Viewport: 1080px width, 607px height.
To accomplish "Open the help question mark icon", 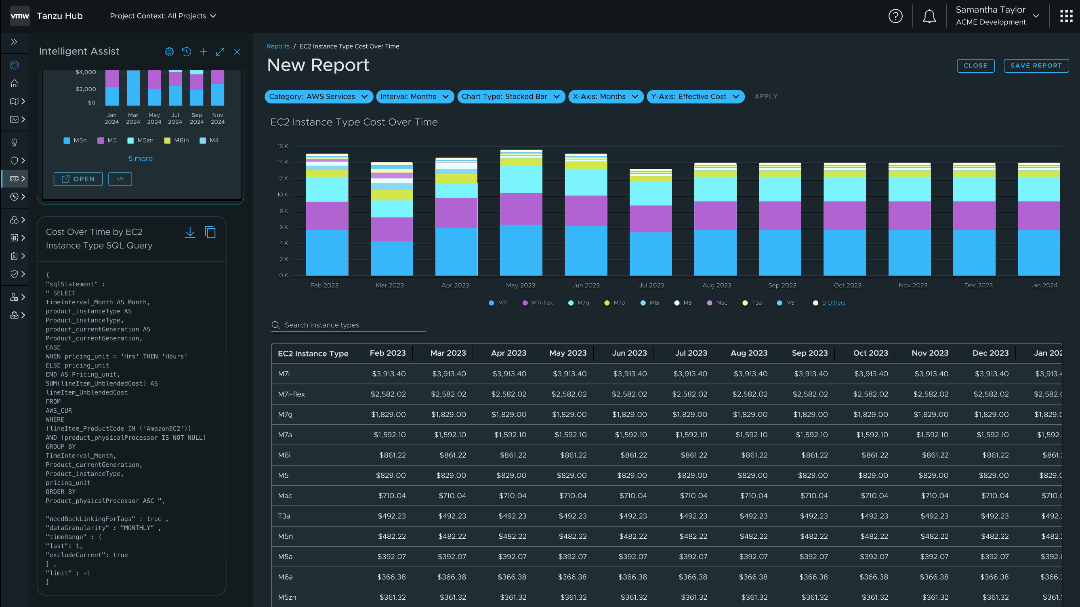I will click(895, 16).
